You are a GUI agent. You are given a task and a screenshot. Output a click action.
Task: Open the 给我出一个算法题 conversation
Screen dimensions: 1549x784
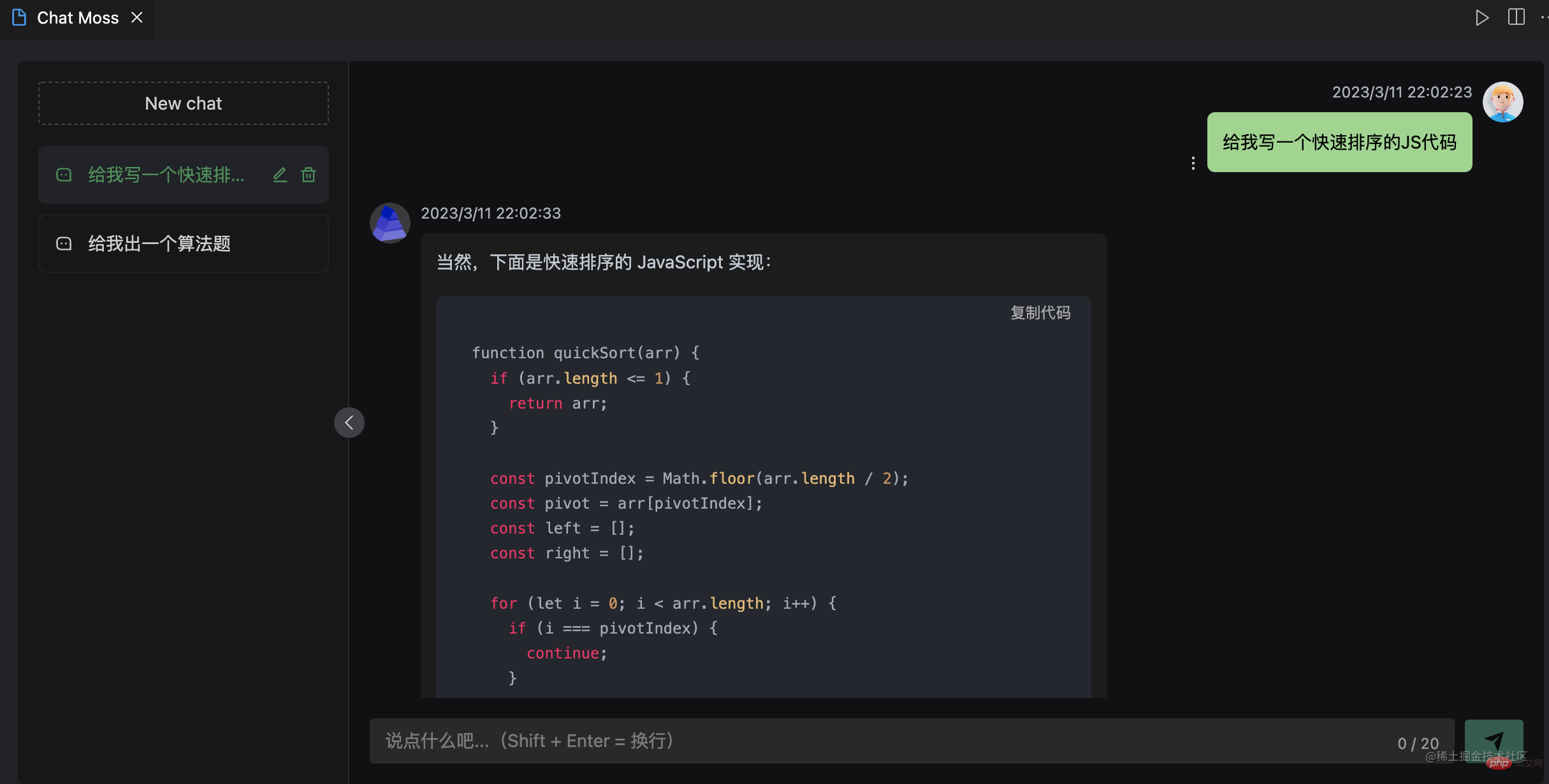(159, 243)
